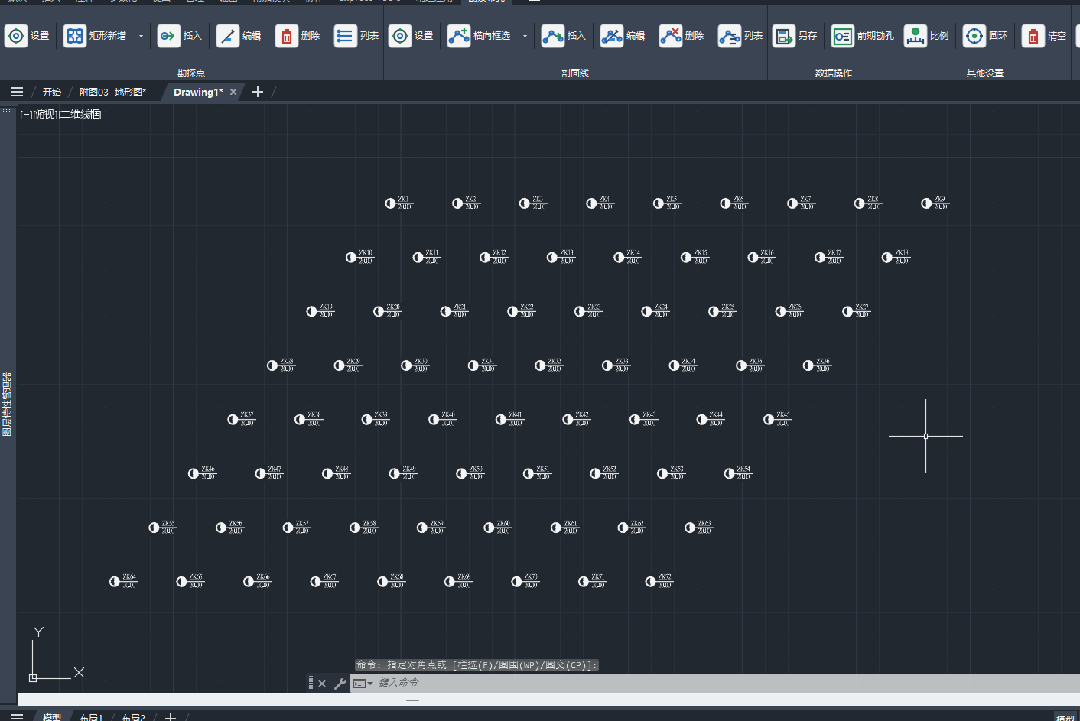Add a new layout tab
The height and width of the screenshot is (721, 1080).
(x=170, y=717)
